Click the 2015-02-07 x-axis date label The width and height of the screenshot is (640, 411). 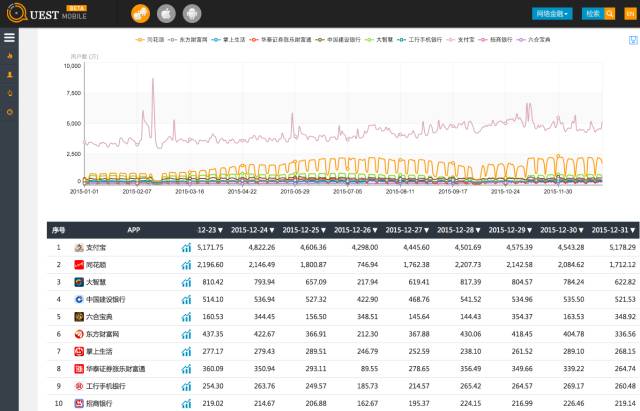(x=137, y=191)
